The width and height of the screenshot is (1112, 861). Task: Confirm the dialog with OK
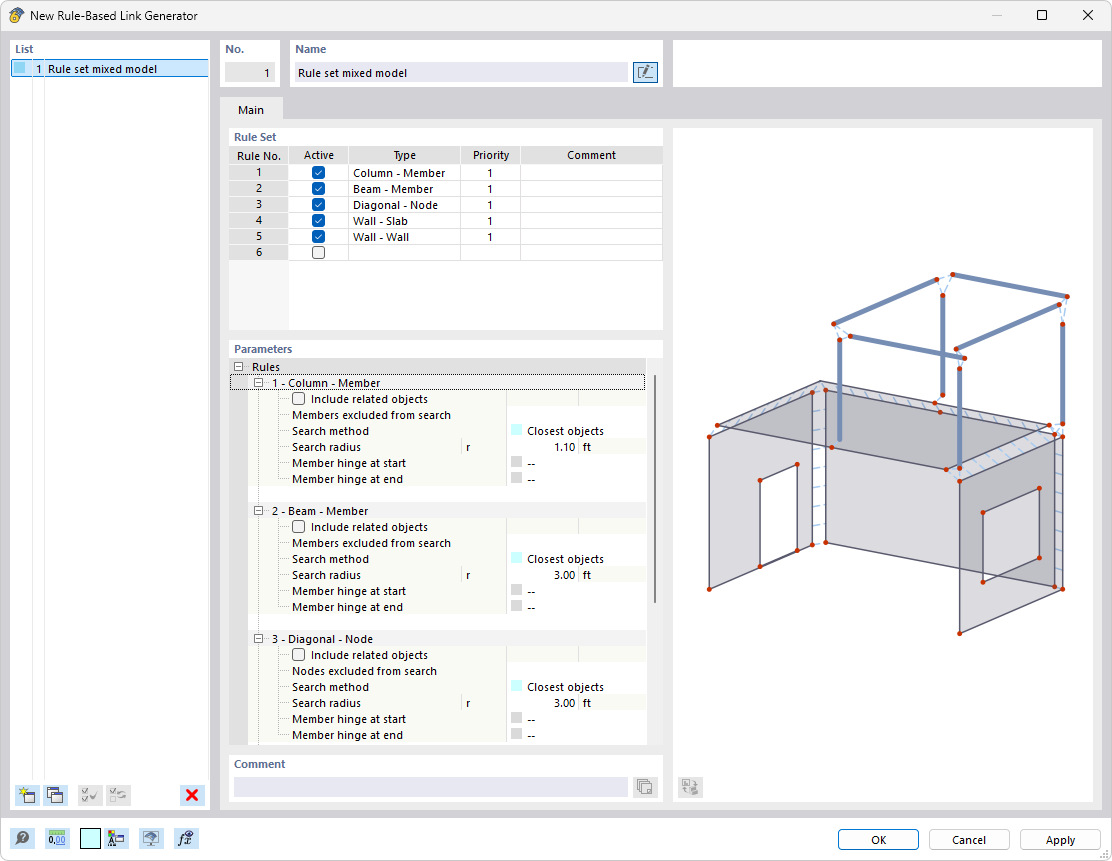point(878,840)
